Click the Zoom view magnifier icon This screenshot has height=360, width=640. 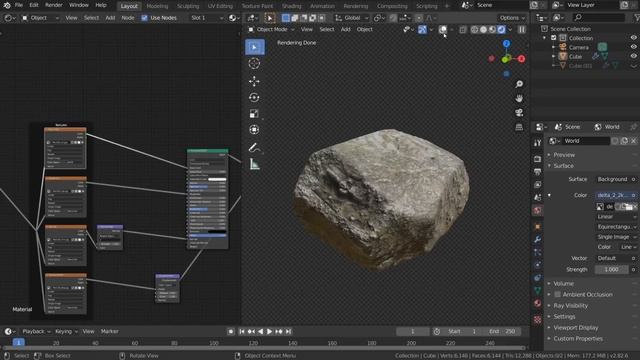pyautogui.click(x=519, y=84)
